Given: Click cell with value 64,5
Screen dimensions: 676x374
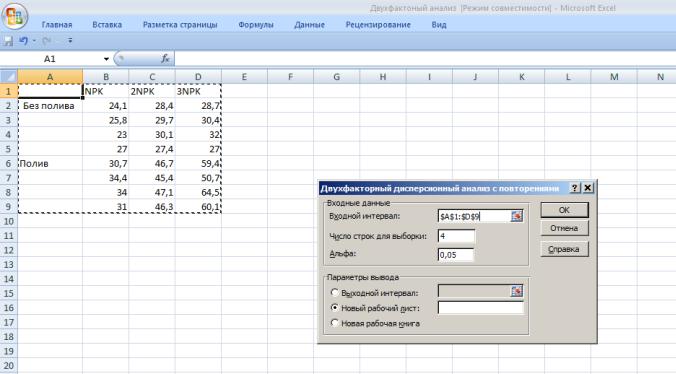Looking at the screenshot, I should tap(198, 192).
